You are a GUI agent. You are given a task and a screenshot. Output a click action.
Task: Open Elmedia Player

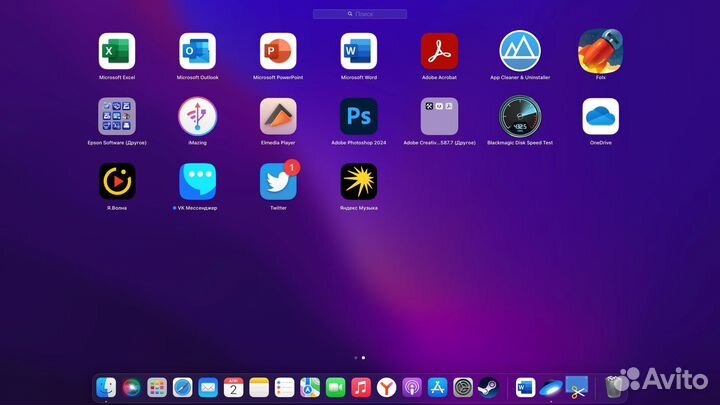click(278, 116)
